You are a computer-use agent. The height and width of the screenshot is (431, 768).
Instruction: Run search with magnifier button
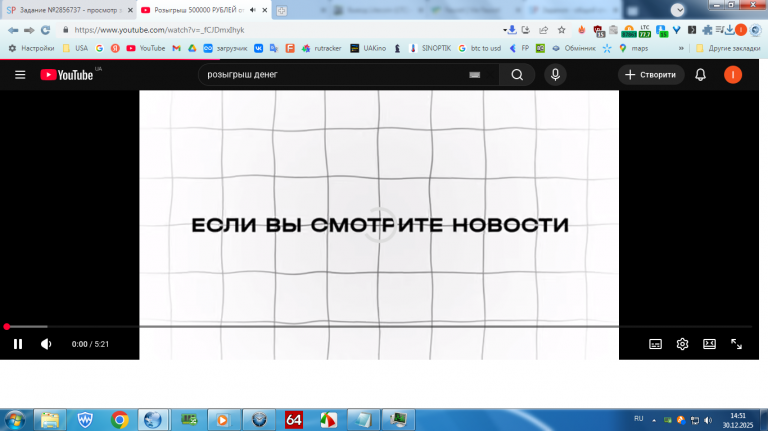point(517,75)
